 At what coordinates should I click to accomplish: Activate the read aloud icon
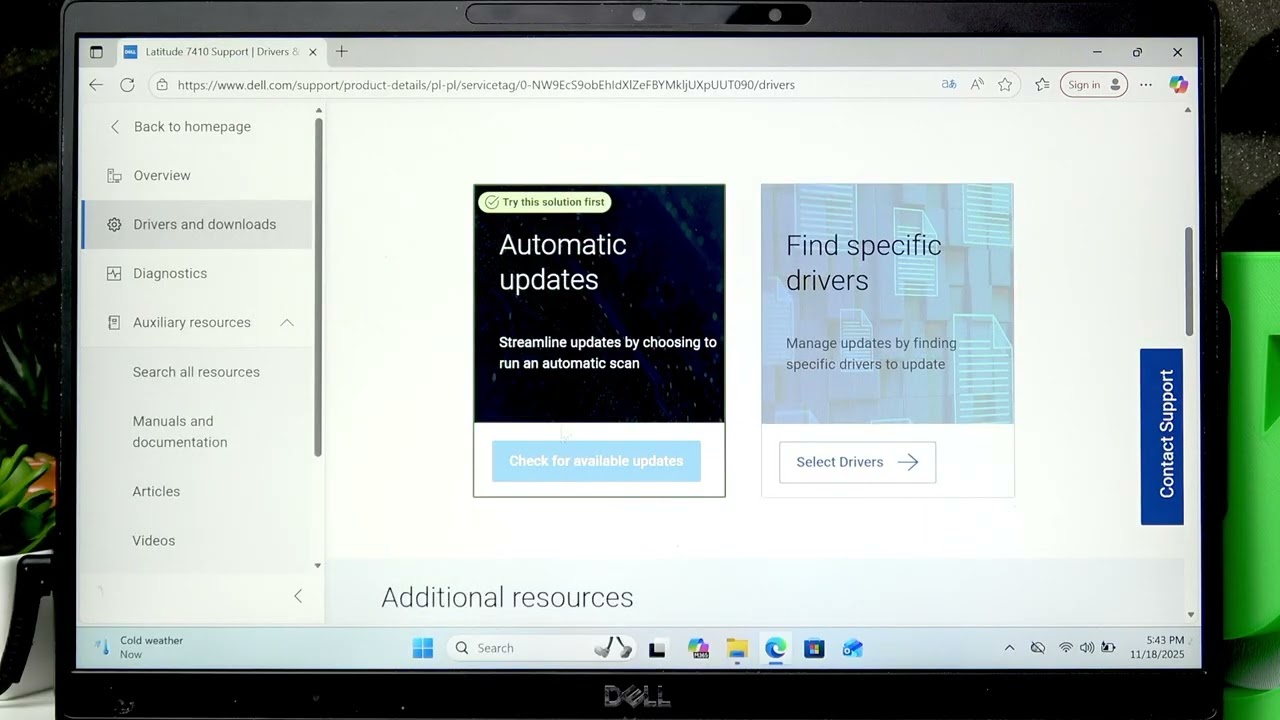(977, 85)
